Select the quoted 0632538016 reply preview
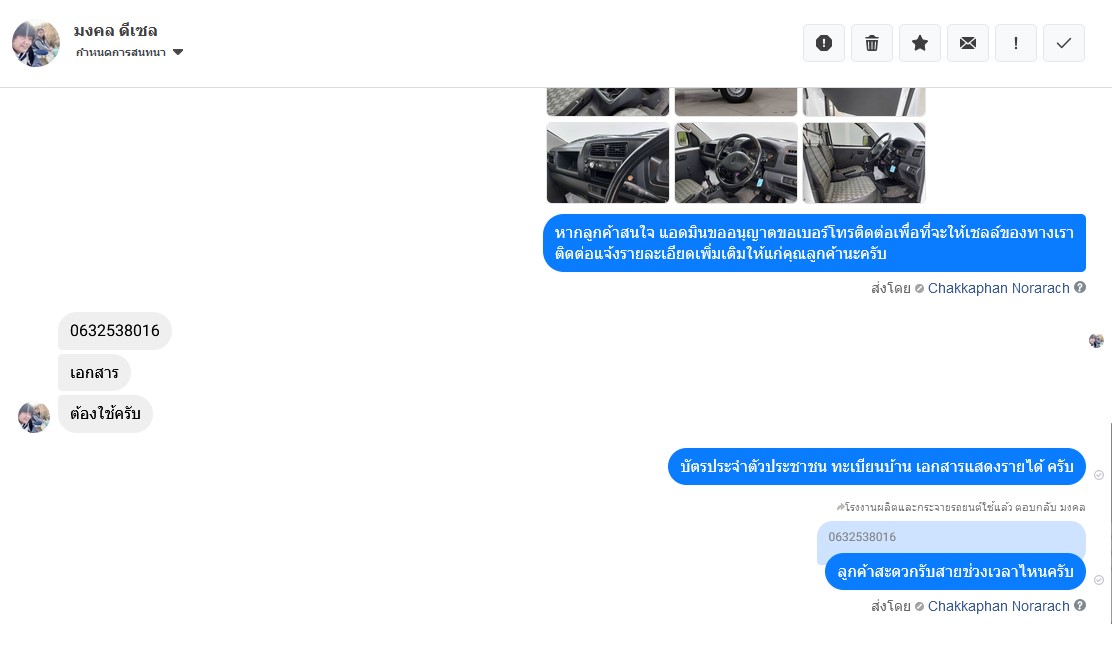Screen dimensions: 1112x648 (951, 537)
